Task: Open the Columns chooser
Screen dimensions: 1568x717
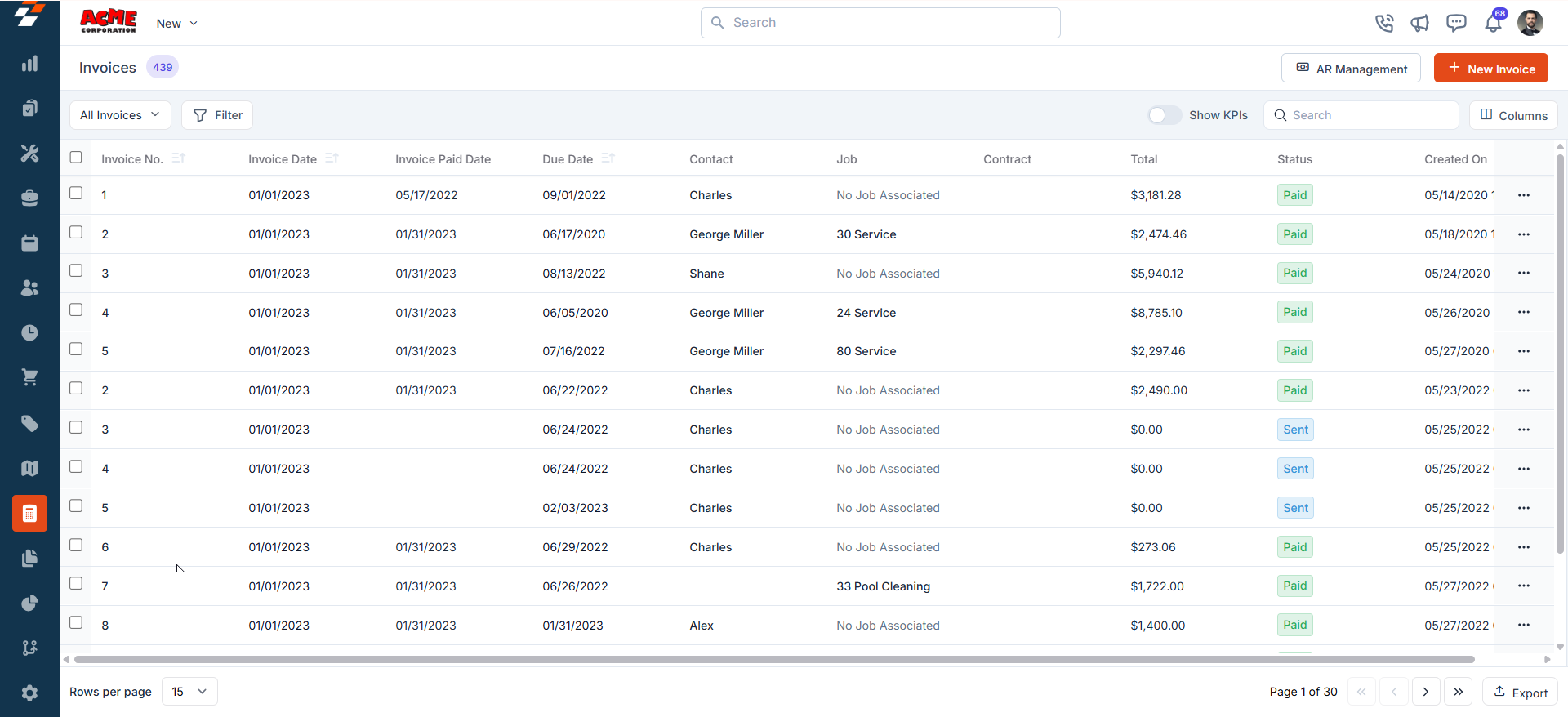Action: click(x=1513, y=115)
